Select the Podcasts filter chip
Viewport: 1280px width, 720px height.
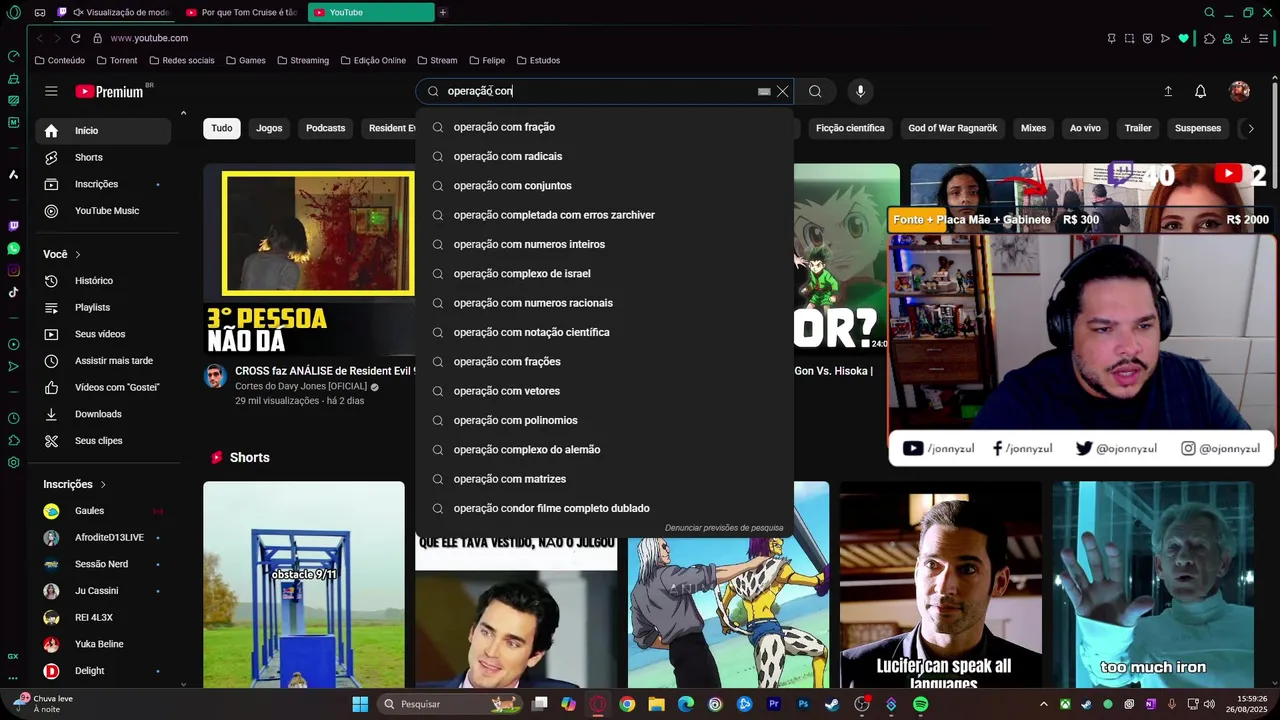[x=325, y=128]
